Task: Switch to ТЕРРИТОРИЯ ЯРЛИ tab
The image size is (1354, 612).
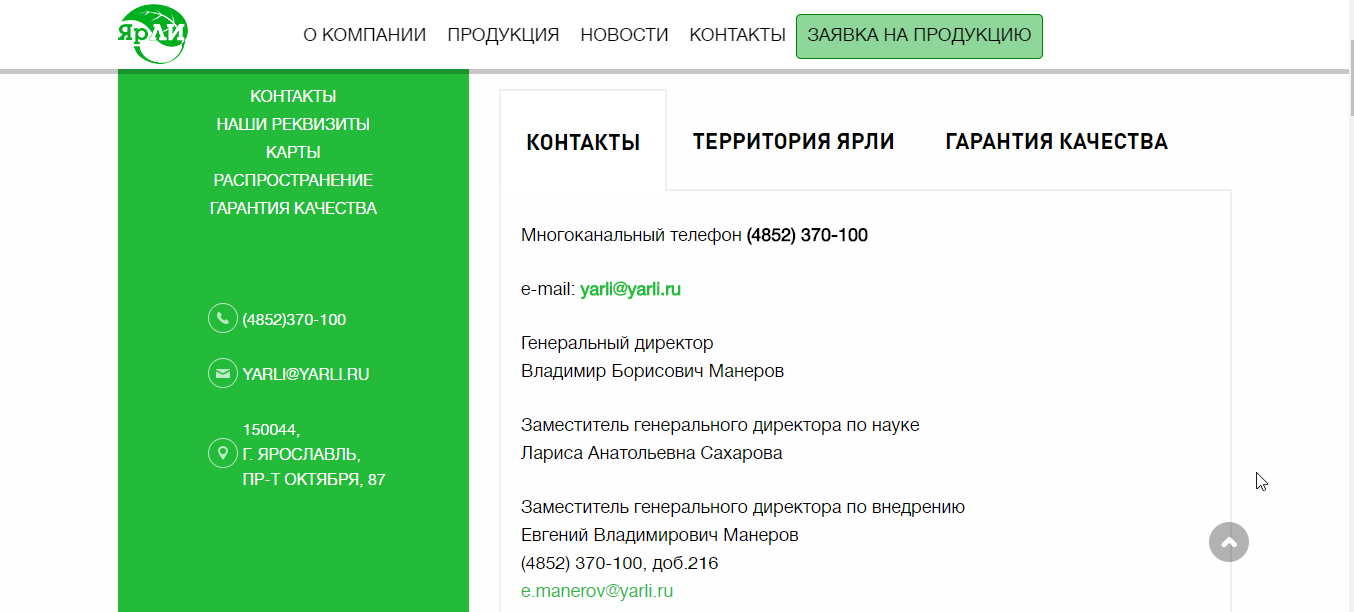Action: (794, 141)
